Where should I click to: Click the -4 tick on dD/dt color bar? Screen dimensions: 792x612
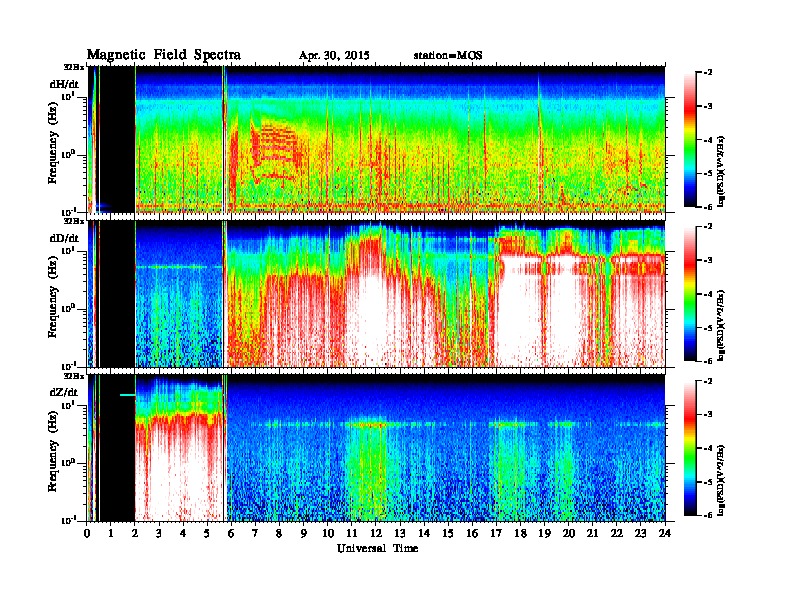coord(708,294)
